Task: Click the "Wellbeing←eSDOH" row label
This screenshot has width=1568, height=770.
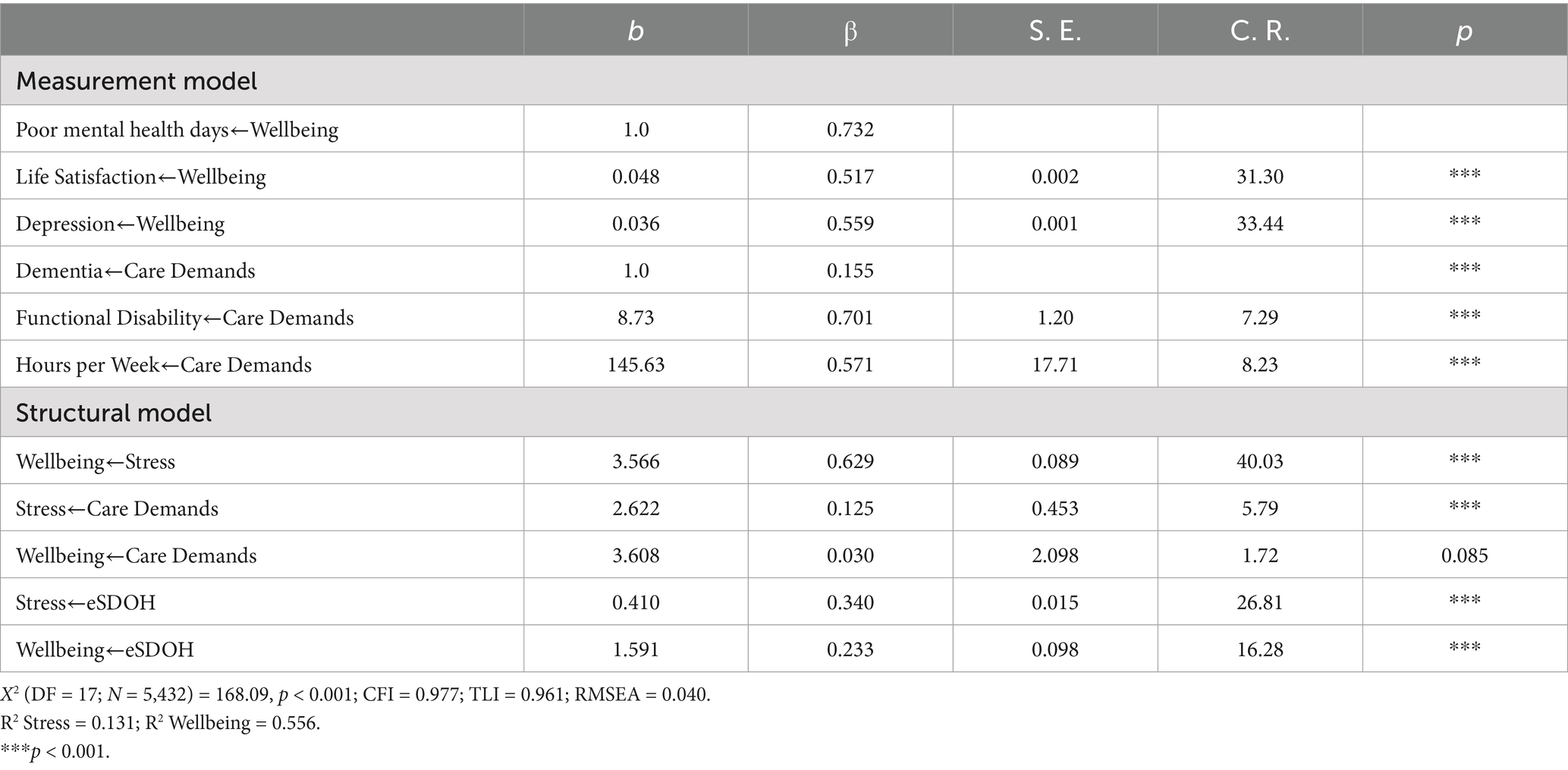Action: [105, 649]
